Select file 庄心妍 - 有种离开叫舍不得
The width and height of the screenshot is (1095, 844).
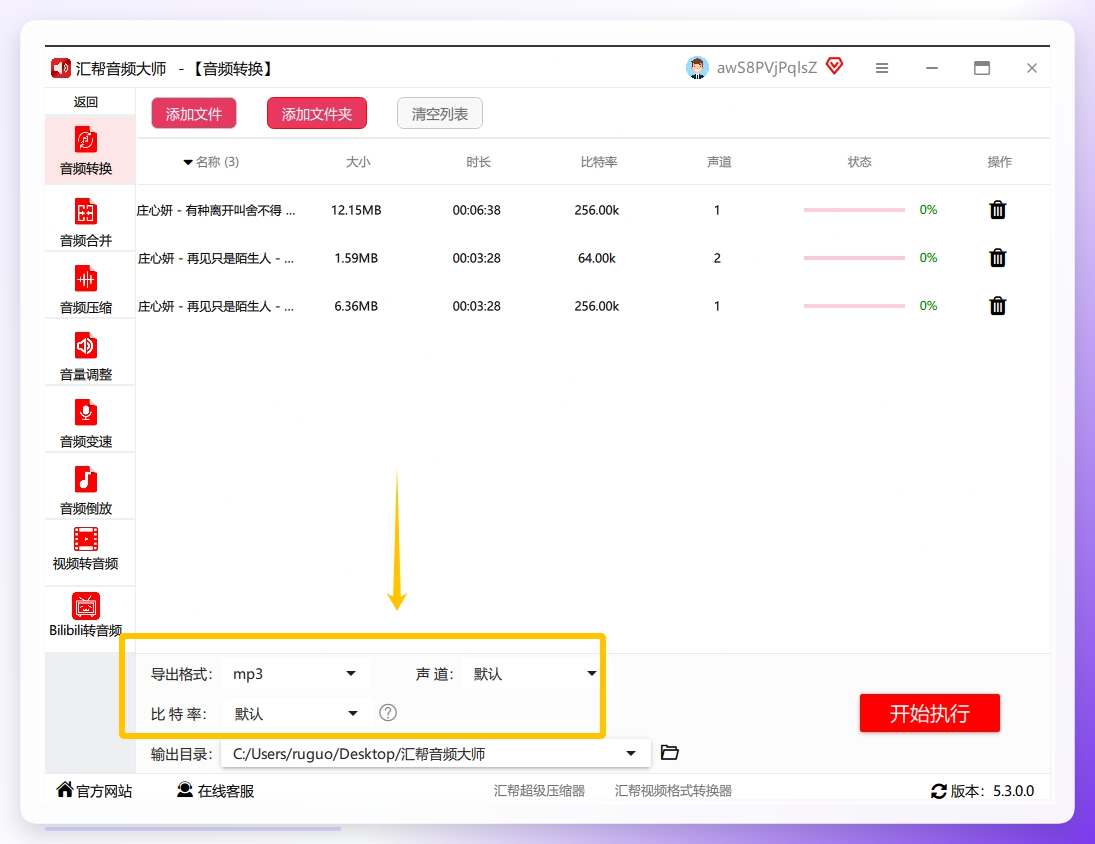point(216,210)
